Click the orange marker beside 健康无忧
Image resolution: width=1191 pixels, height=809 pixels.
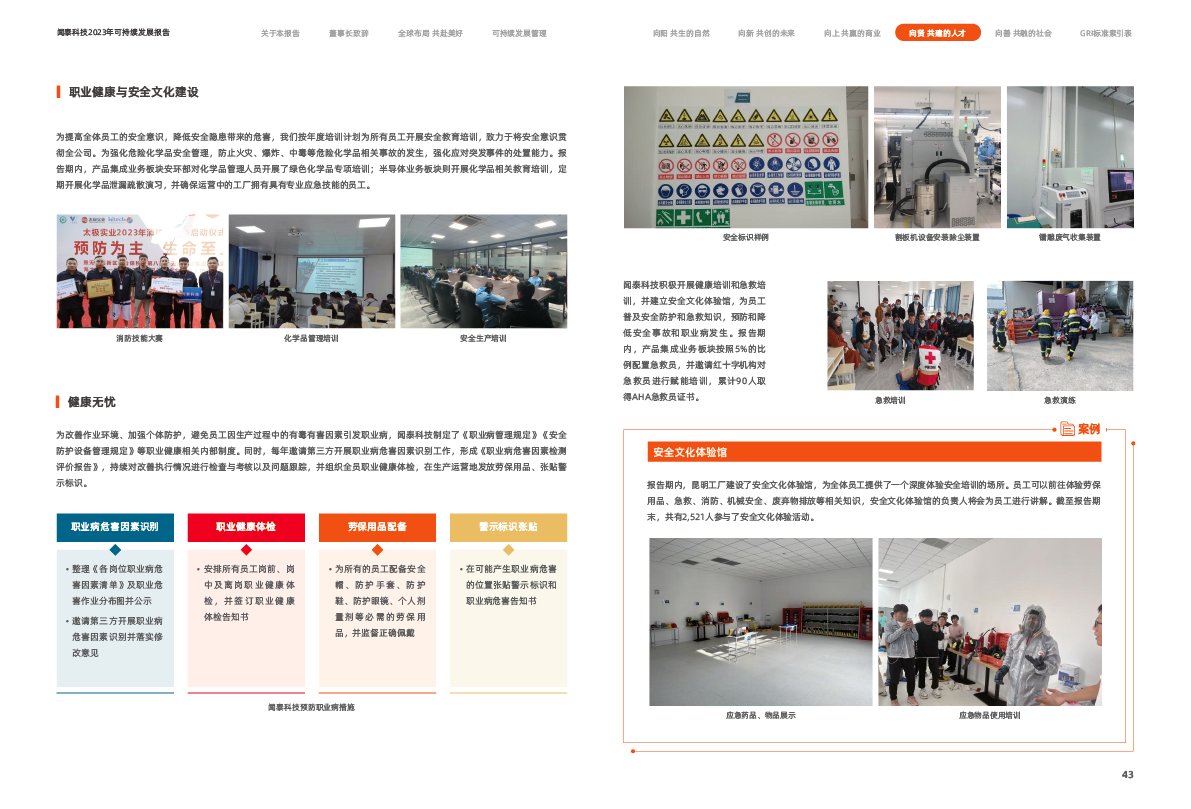pyautogui.click(x=58, y=402)
